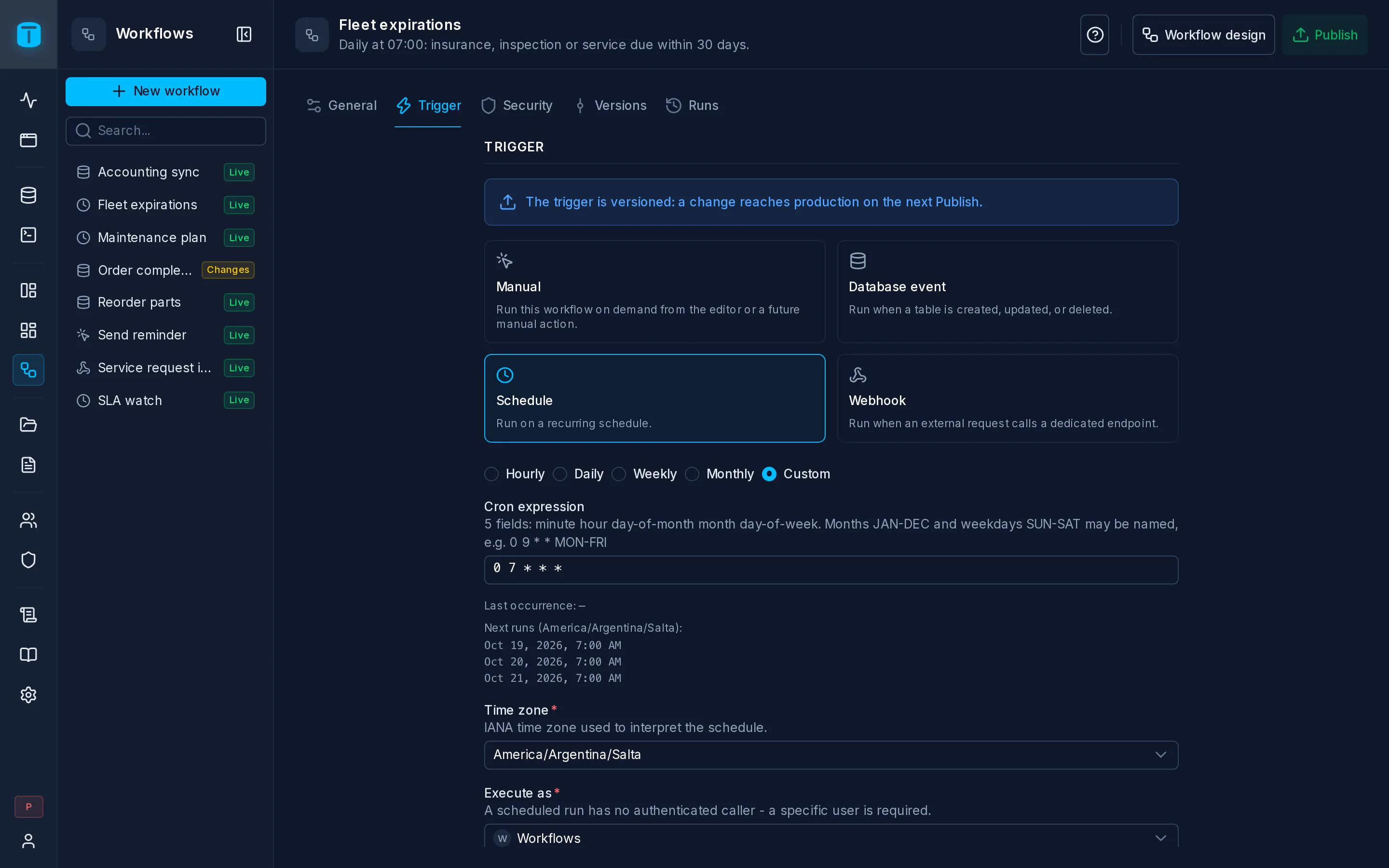Choose the Manual trigger card

(x=654, y=292)
